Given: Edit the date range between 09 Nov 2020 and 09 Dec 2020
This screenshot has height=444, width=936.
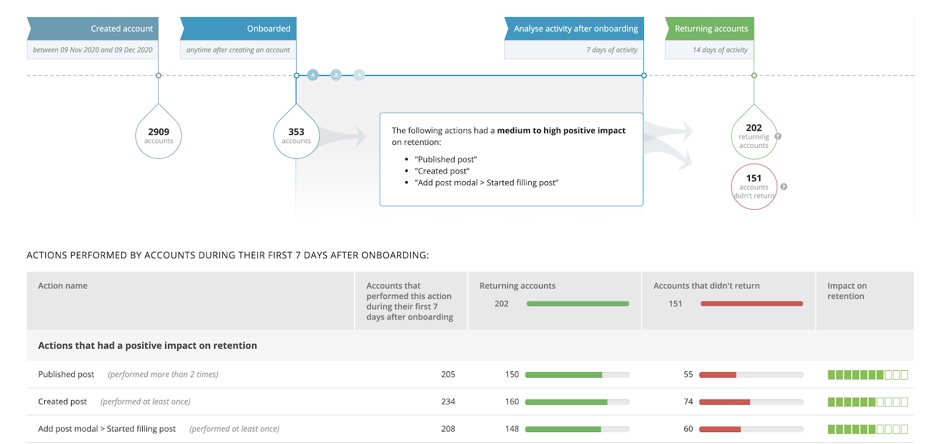Looking at the screenshot, I should 93,50.
